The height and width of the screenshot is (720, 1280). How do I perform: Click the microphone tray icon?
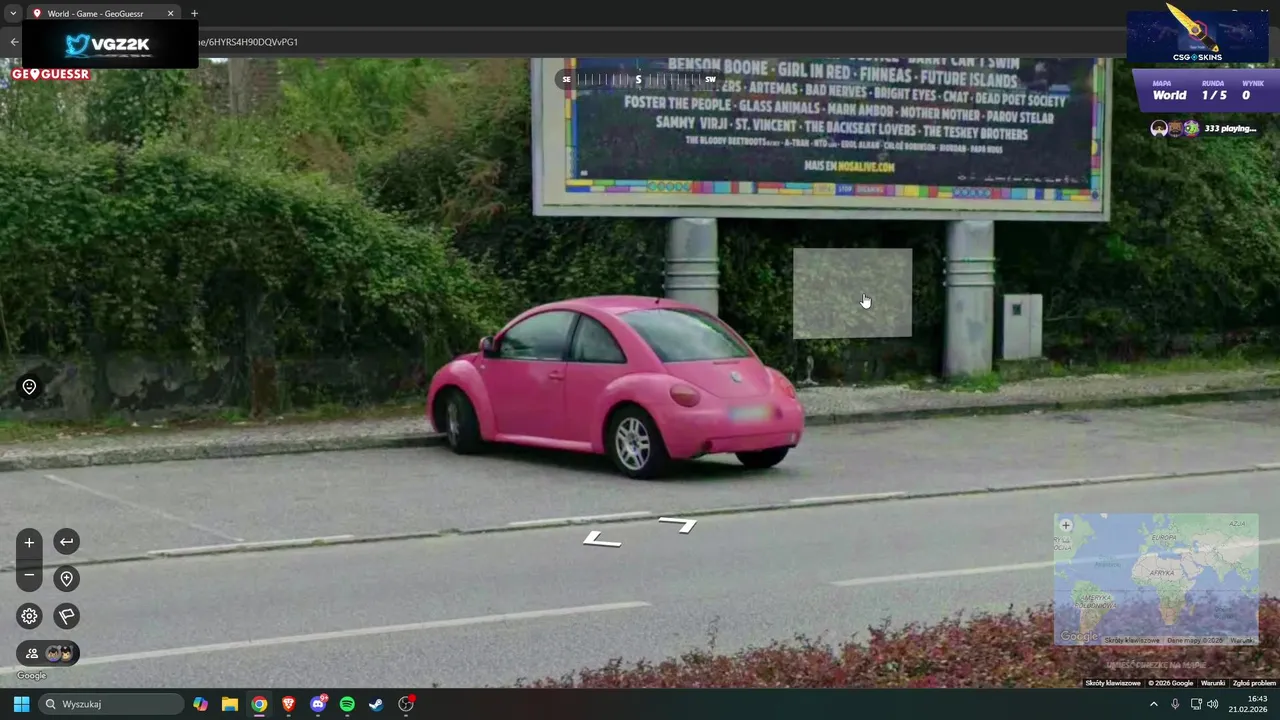[x=1175, y=704]
